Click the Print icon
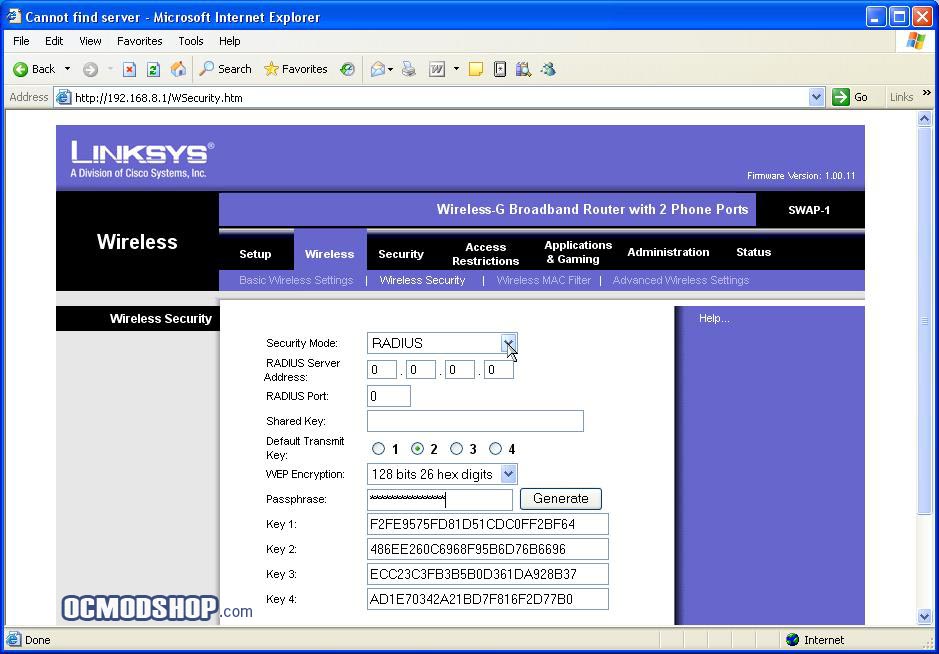Viewport: 939px width, 654px height. [409, 69]
